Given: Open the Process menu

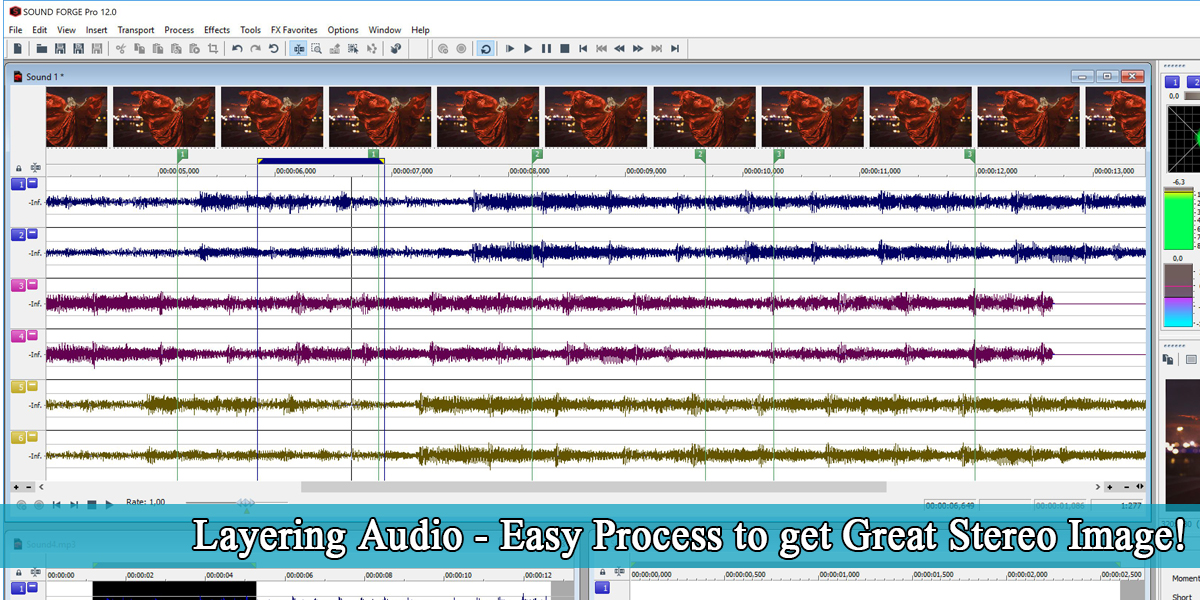Looking at the screenshot, I should point(179,29).
